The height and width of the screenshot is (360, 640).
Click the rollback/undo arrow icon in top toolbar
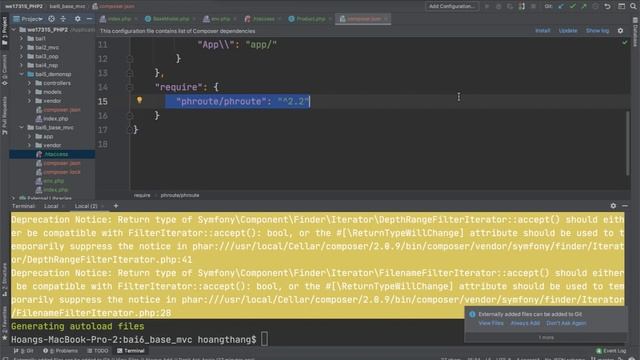(x=607, y=6)
